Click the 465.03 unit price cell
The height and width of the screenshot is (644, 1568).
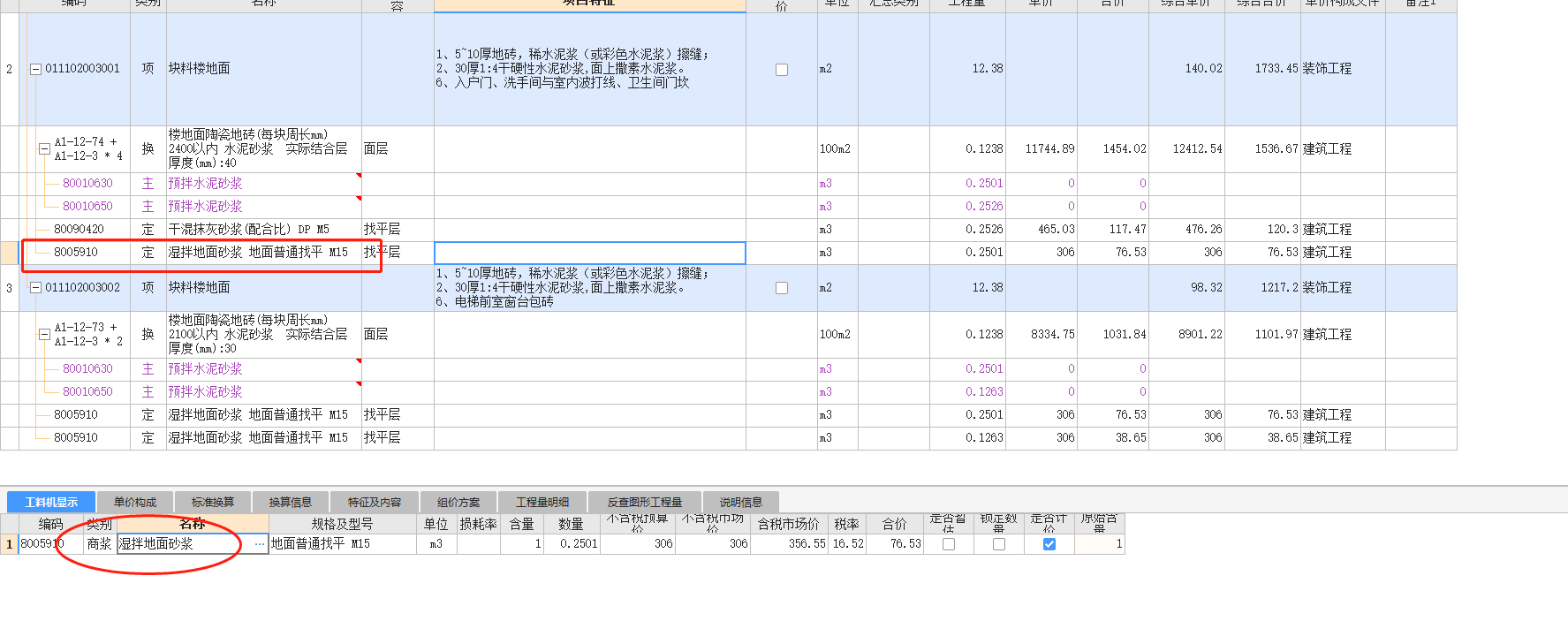(x=1042, y=230)
